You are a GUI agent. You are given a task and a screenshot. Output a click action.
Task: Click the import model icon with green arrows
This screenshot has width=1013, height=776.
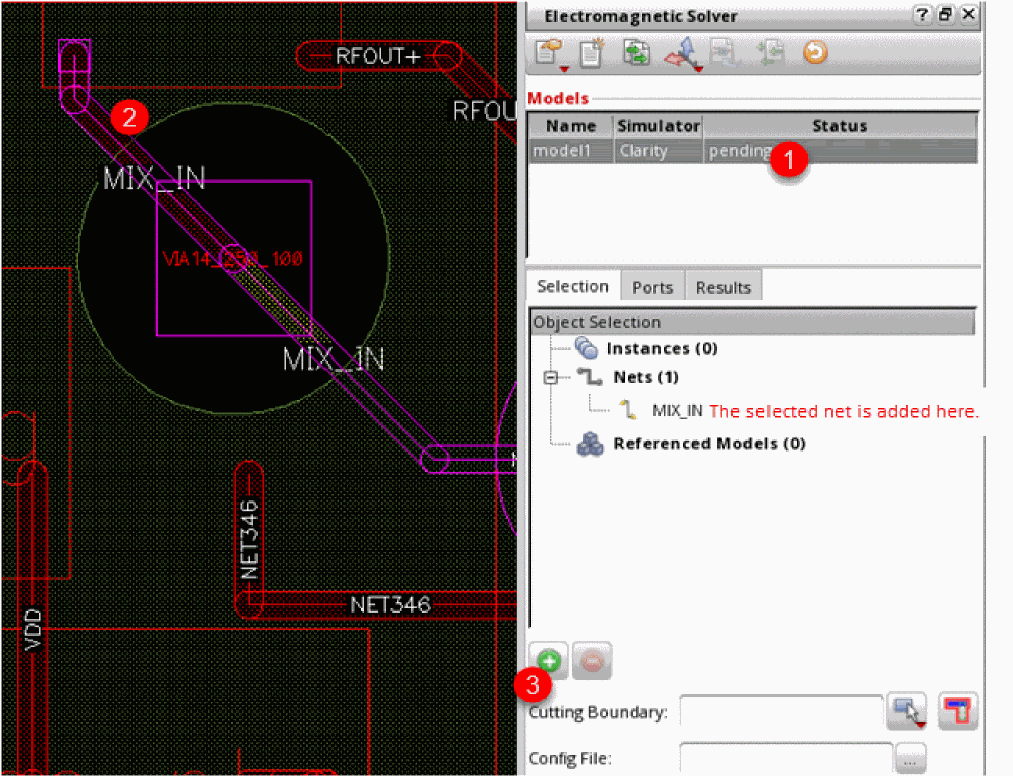[x=771, y=53]
